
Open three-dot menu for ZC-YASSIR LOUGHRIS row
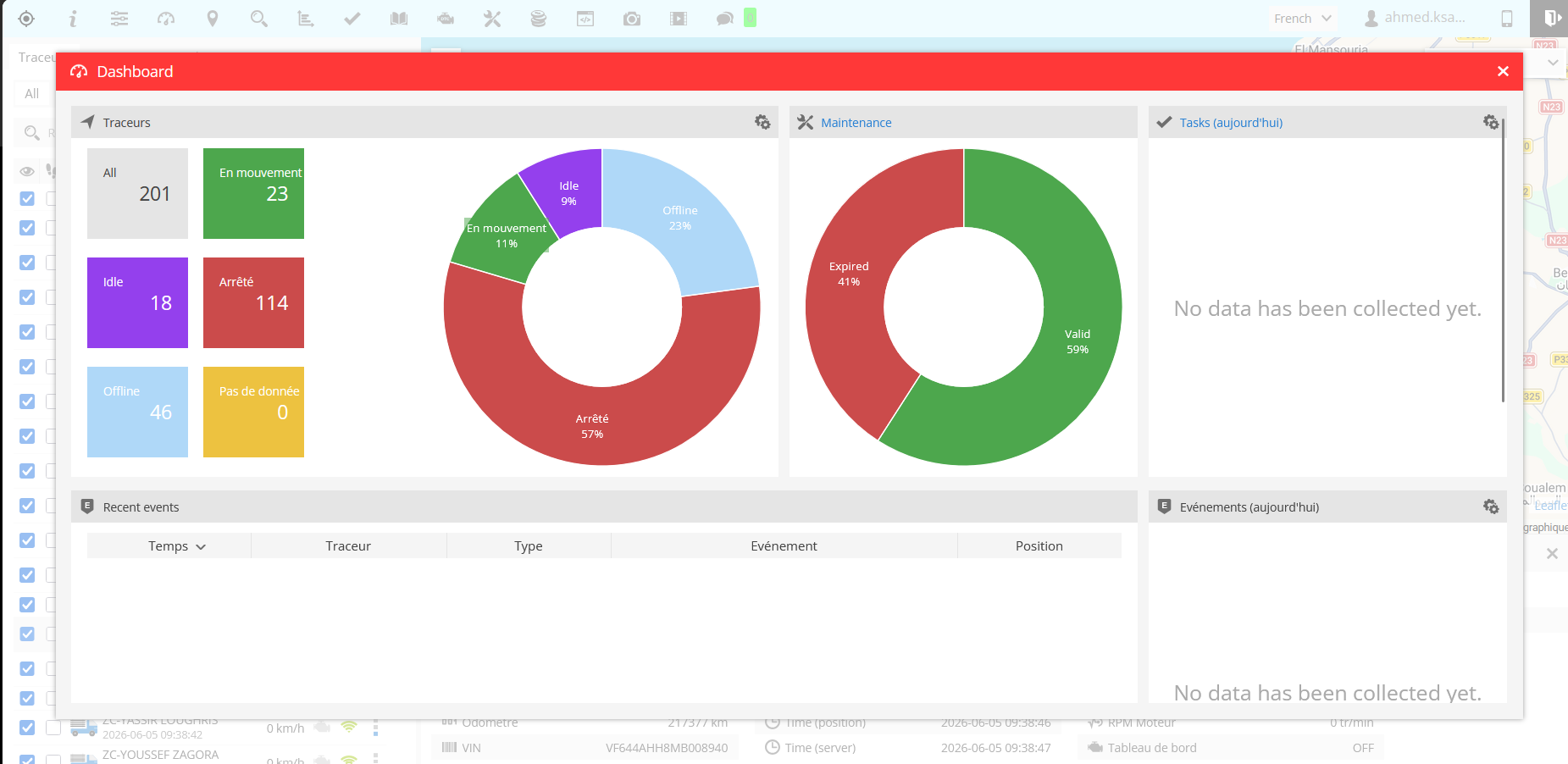point(375,728)
